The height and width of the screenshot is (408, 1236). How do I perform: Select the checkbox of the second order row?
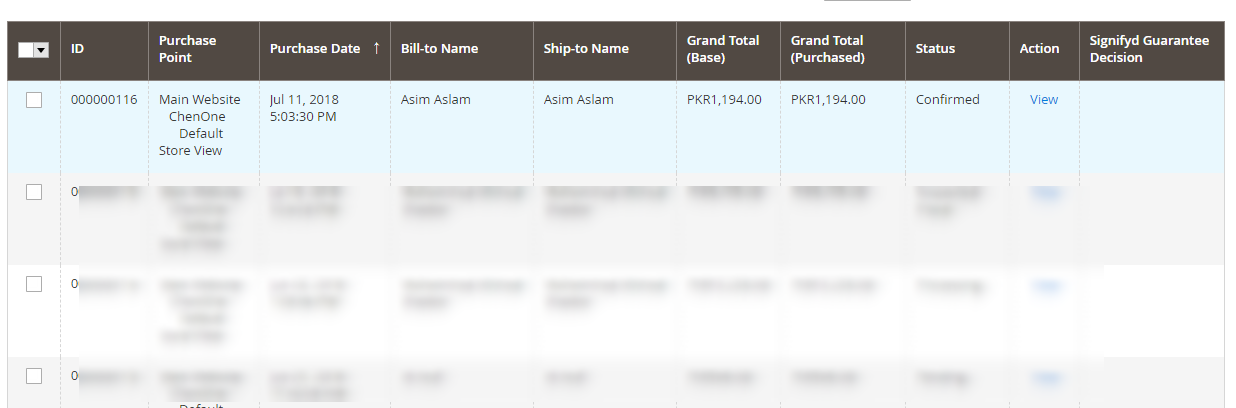coord(34,192)
